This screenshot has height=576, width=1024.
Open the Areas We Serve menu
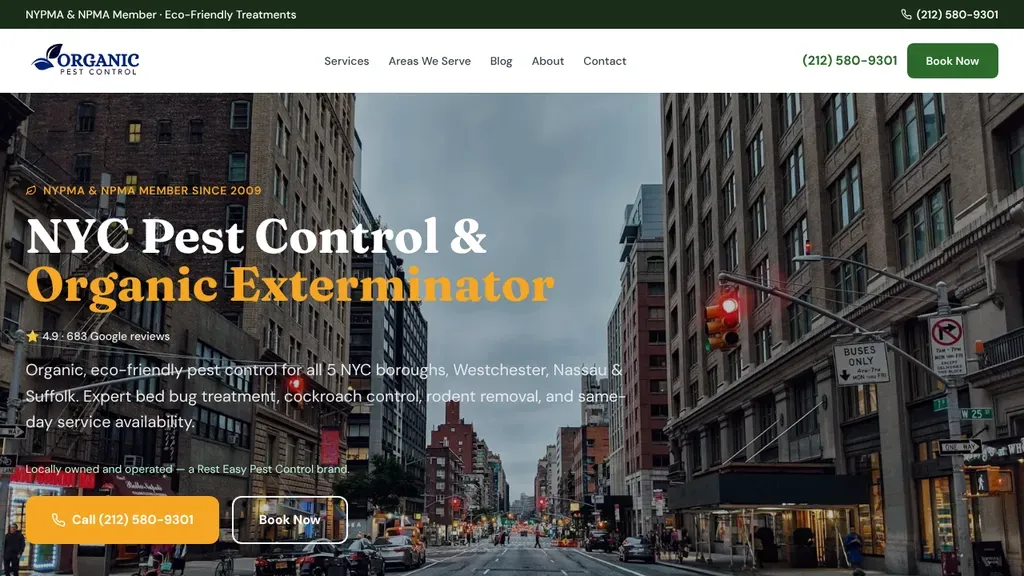[x=429, y=61]
